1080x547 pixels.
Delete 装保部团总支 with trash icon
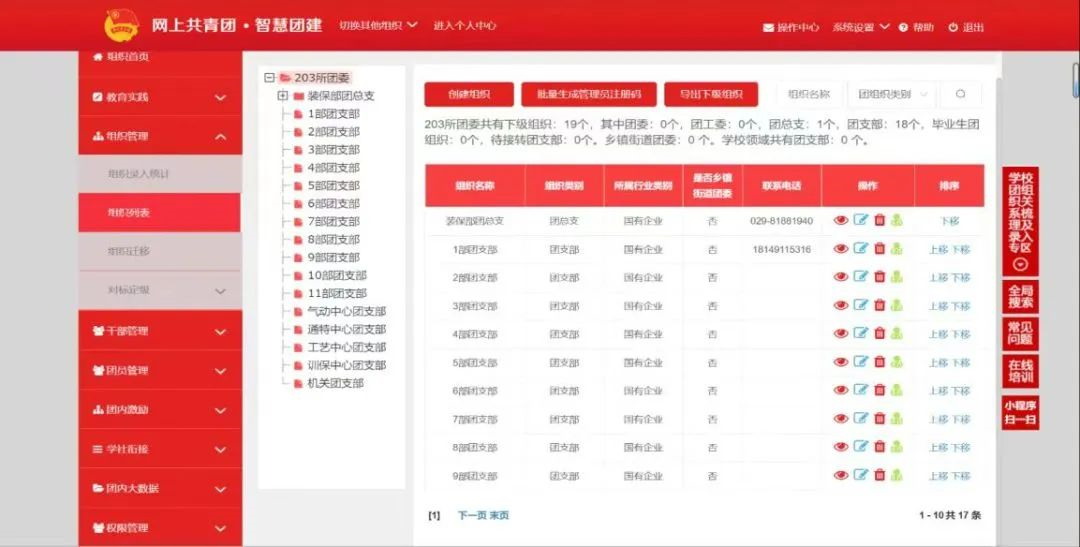[880, 220]
